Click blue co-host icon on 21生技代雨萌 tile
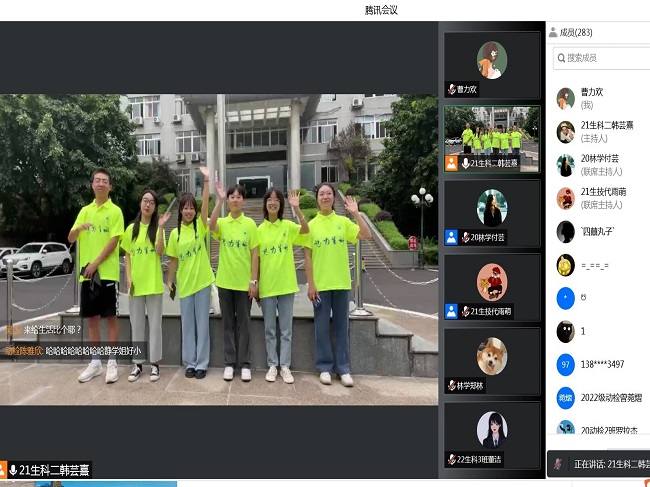650x487 pixels. click(451, 311)
